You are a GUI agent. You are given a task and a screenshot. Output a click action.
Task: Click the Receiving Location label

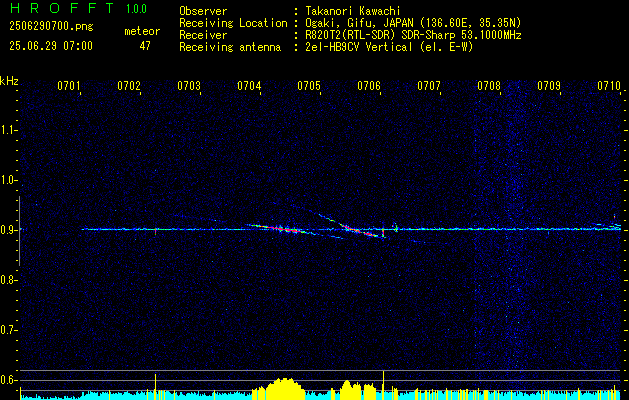click(233, 23)
